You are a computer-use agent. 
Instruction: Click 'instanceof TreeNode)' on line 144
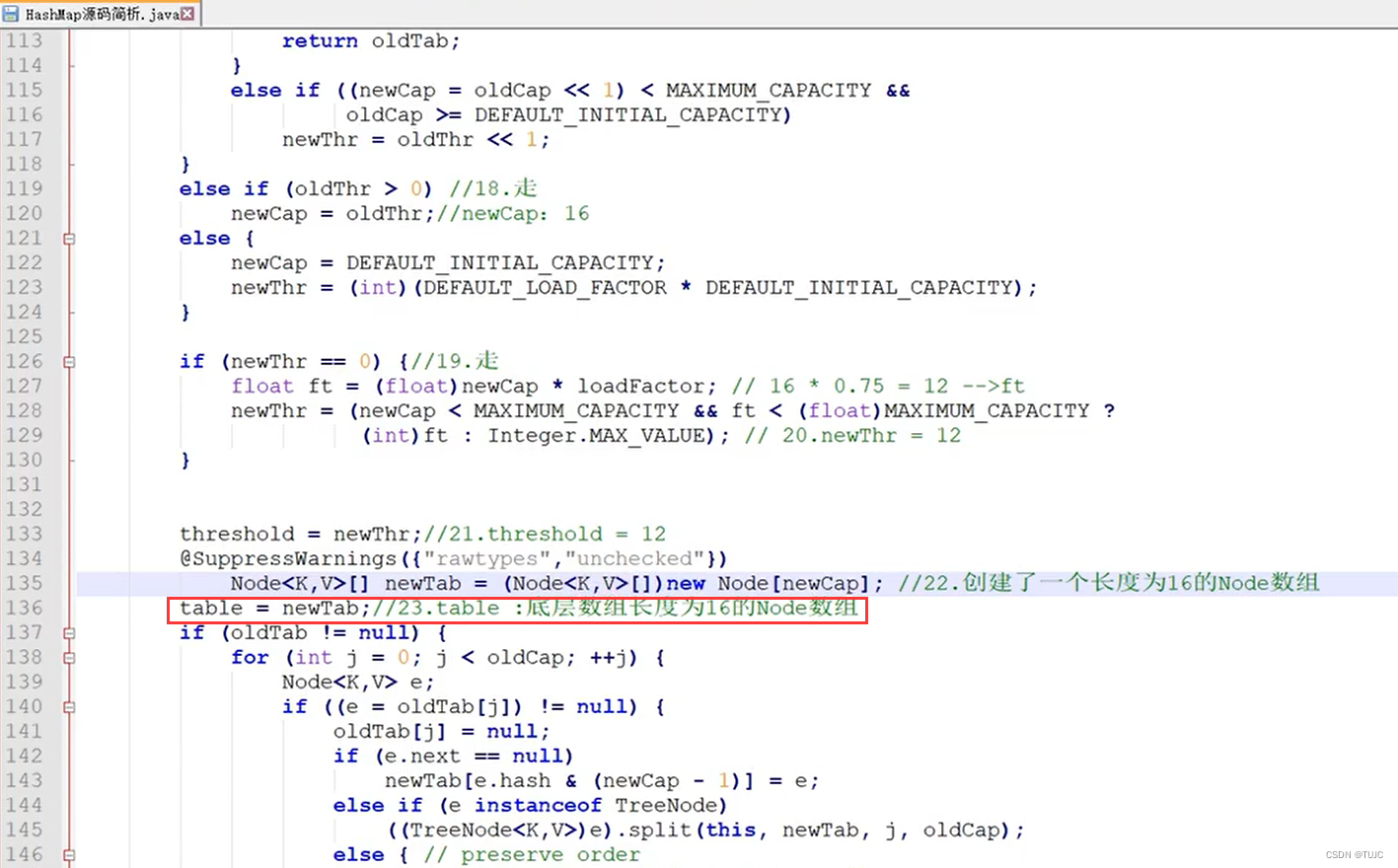point(602,806)
